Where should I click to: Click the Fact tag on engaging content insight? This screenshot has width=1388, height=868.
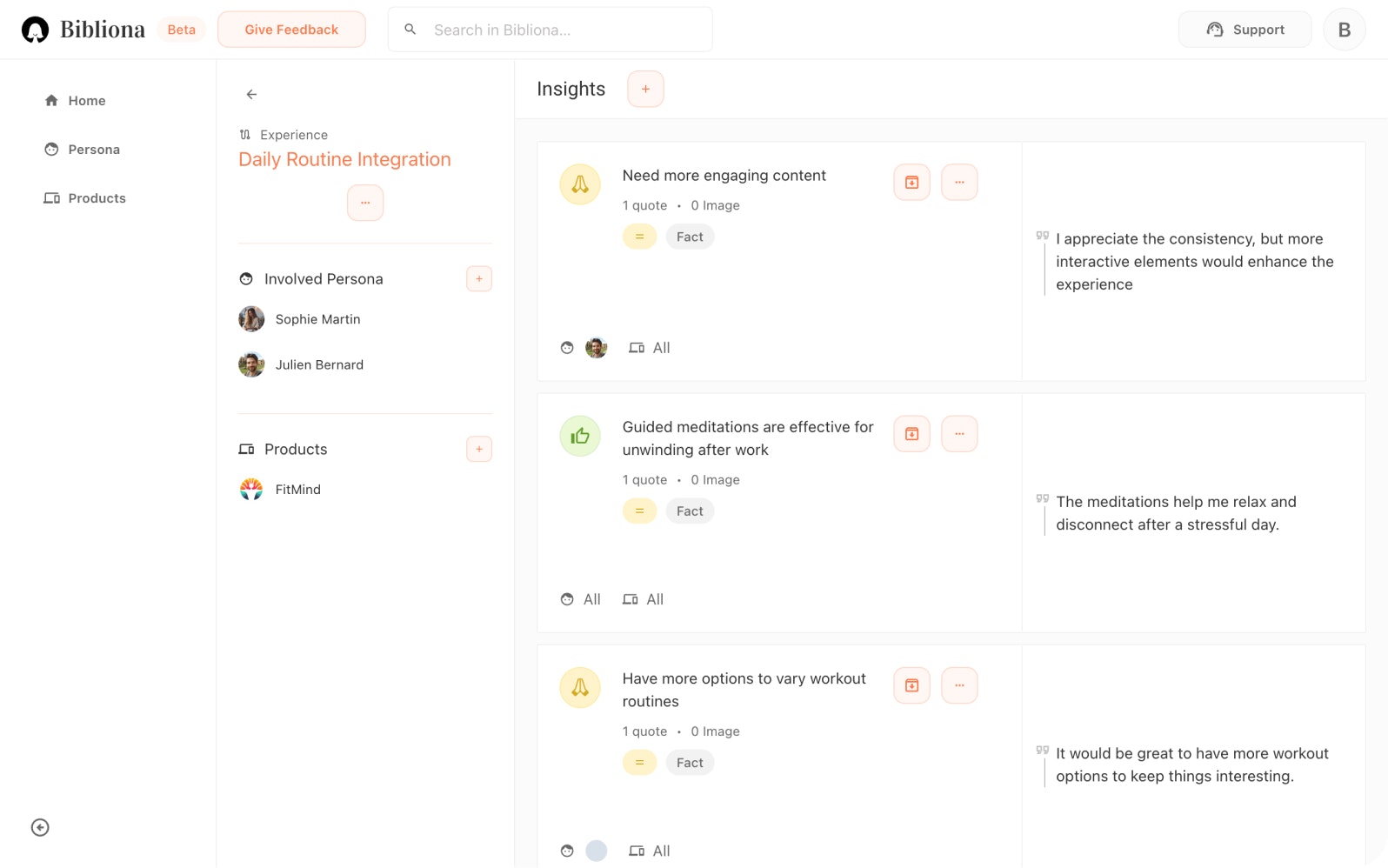click(x=690, y=237)
